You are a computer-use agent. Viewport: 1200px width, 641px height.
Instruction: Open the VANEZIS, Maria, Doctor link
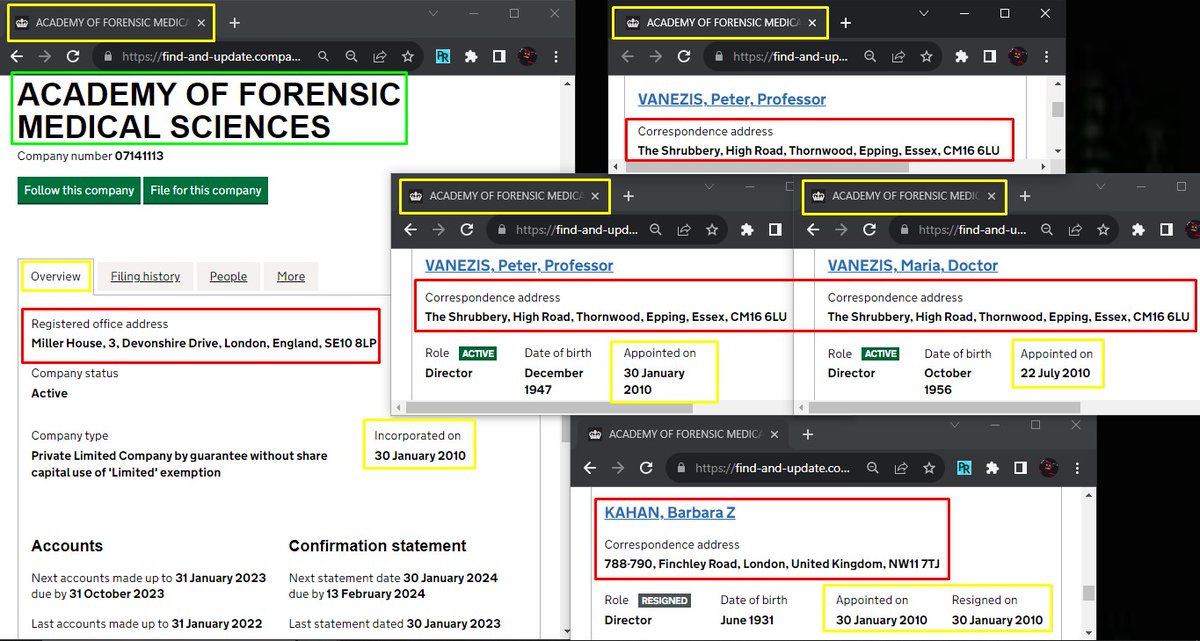[x=913, y=266]
